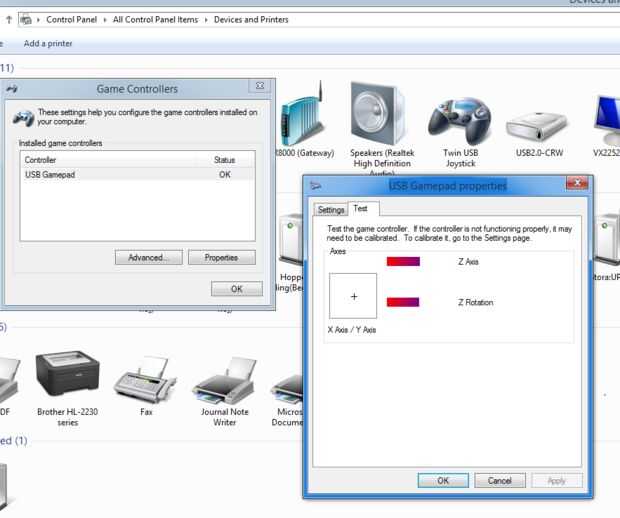
Task: Expand the All Control Panel Items breadcrumb arrow
Action: (x=206, y=20)
